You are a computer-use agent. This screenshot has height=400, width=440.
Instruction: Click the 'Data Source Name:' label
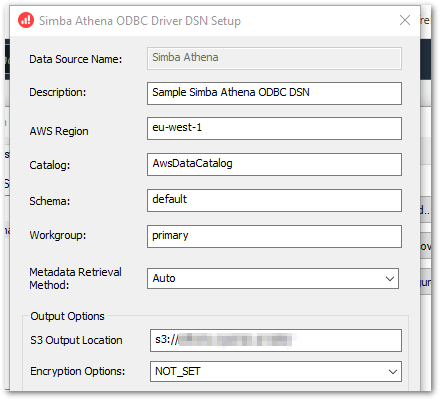pos(76,59)
